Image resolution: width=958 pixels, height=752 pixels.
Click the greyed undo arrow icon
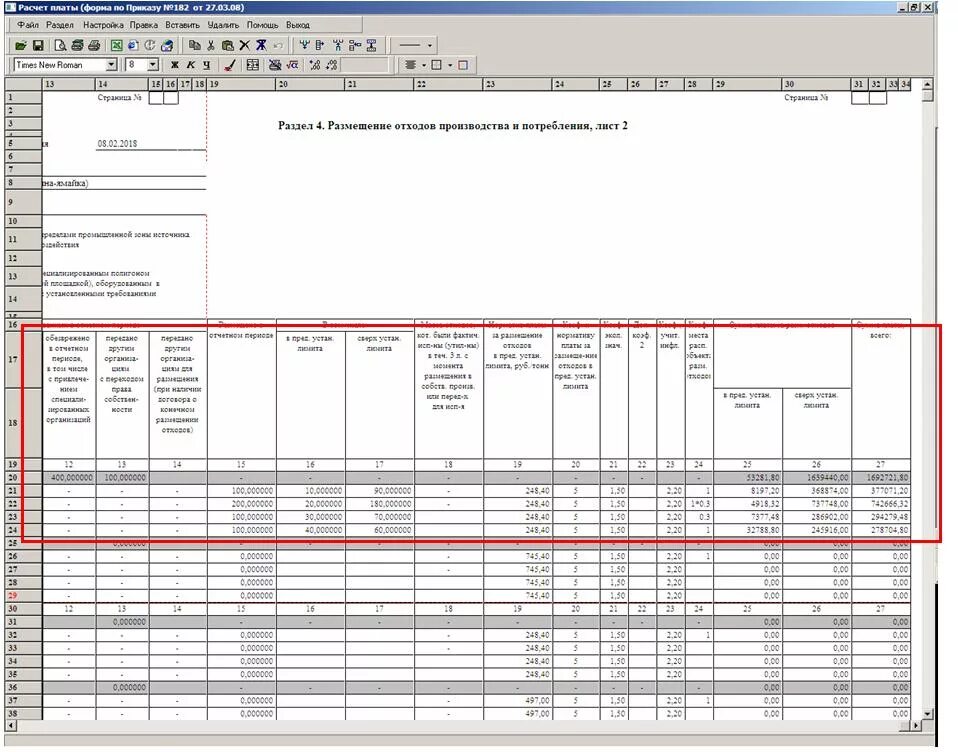tap(278, 45)
